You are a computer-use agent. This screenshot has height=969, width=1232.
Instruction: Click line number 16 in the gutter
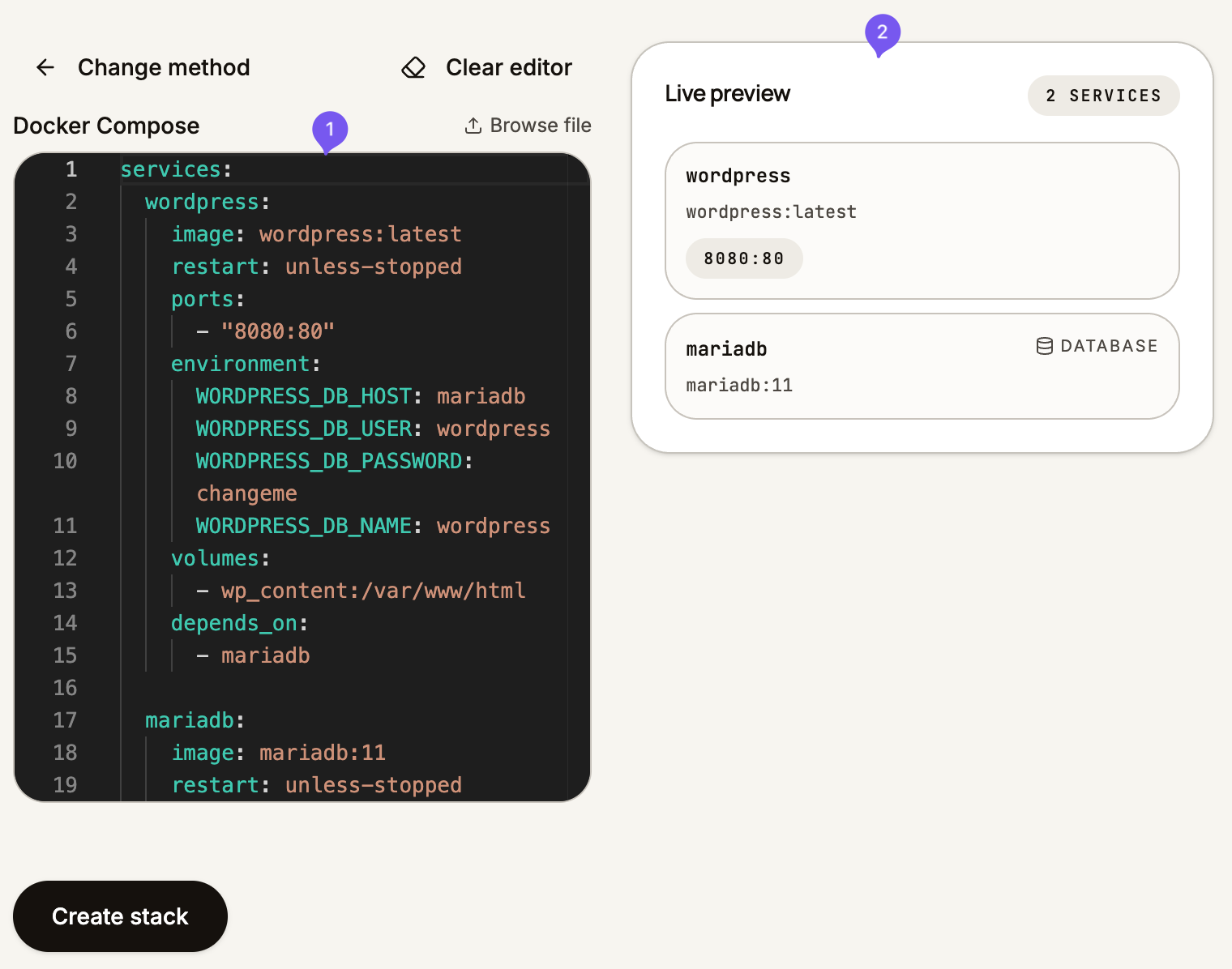(x=65, y=688)
